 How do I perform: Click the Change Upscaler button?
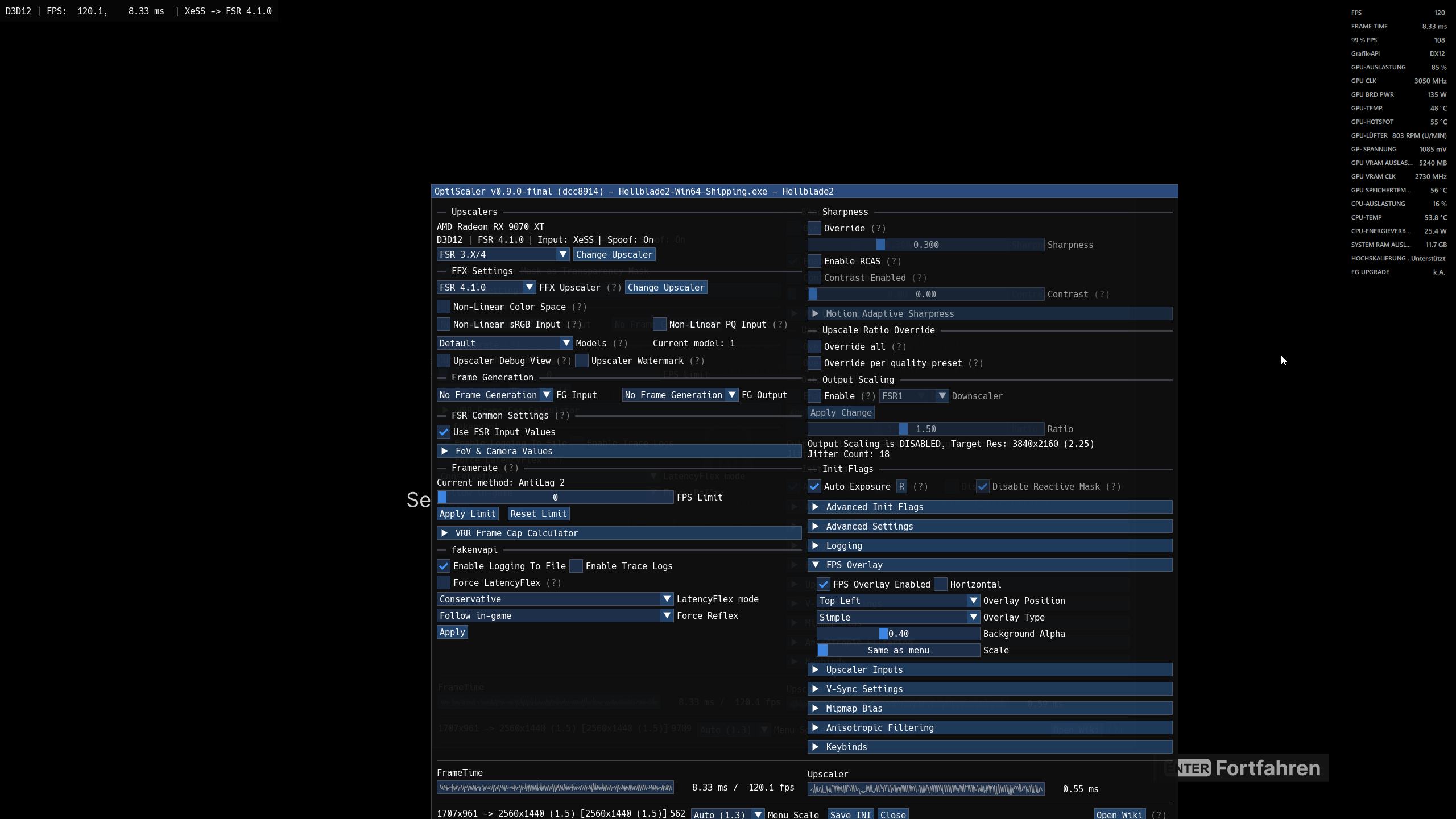pos(614,254)
